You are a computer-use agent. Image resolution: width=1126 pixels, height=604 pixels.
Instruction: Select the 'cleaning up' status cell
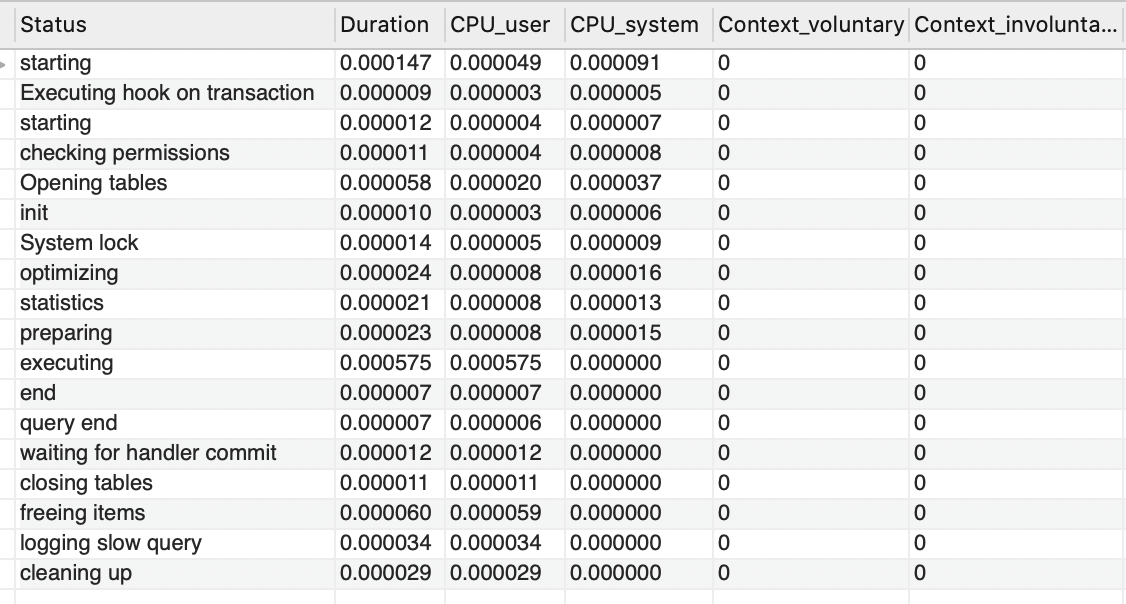click(76, 573)
